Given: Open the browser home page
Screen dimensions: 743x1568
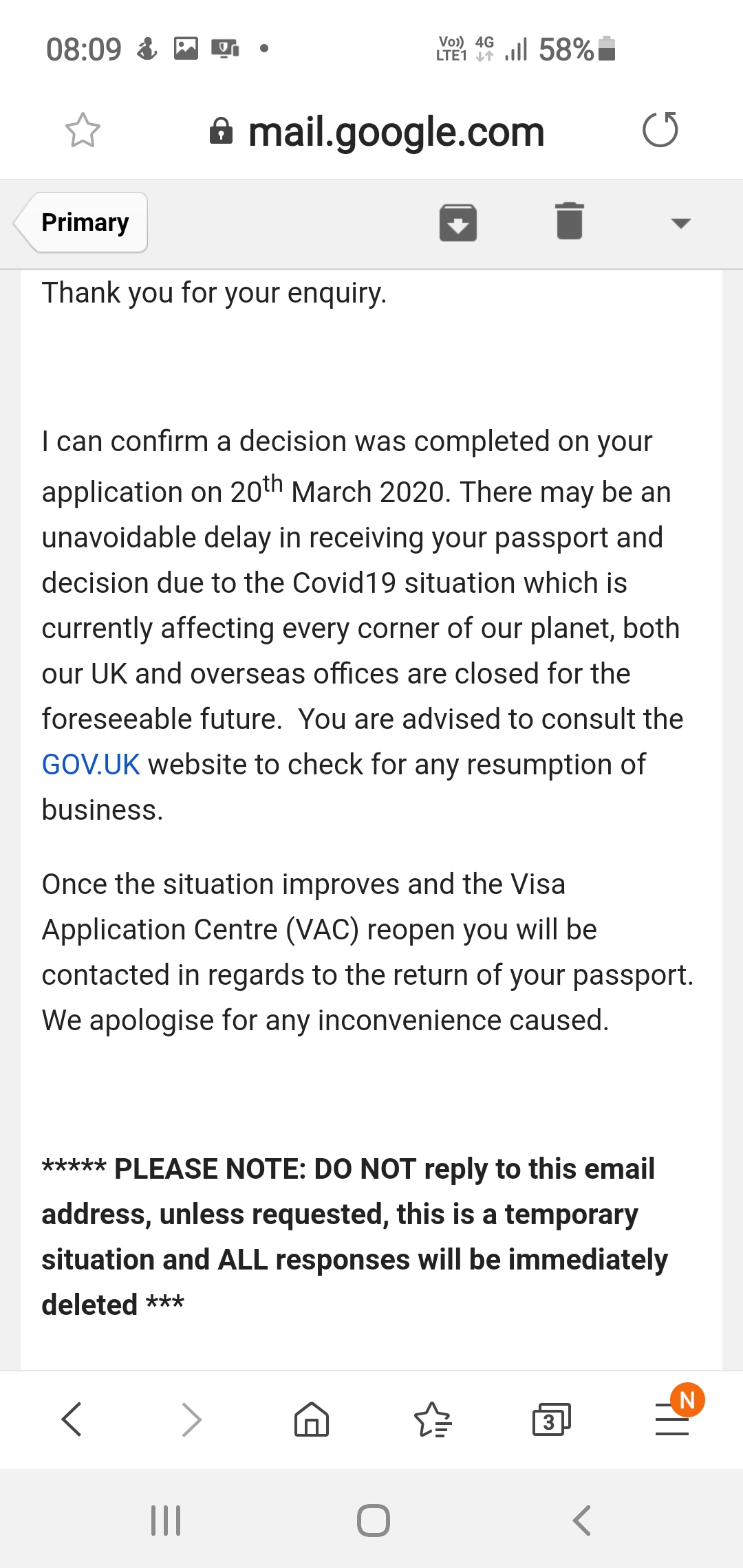Looking at the screenshot, I should tap(312, 1419).
